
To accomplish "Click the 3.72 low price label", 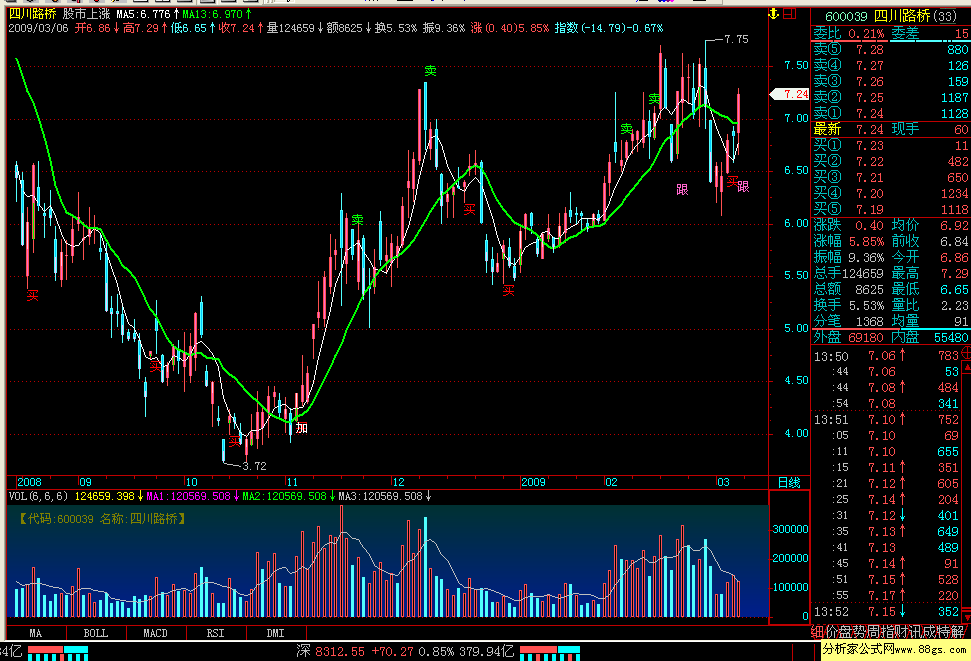I will (x=255, y=466).
